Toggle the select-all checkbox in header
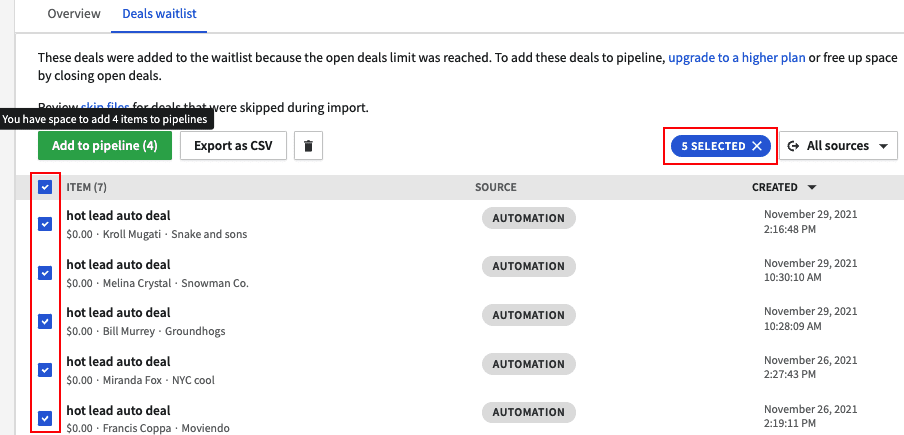904x435 pixels. (x=45, y=187)
